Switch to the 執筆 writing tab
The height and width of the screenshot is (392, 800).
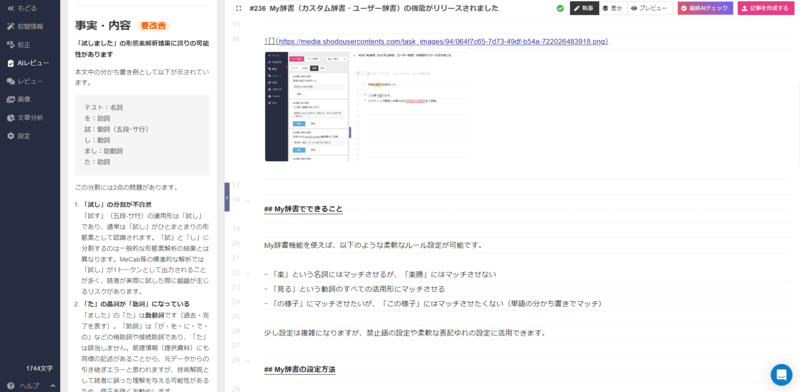point(584,8)
